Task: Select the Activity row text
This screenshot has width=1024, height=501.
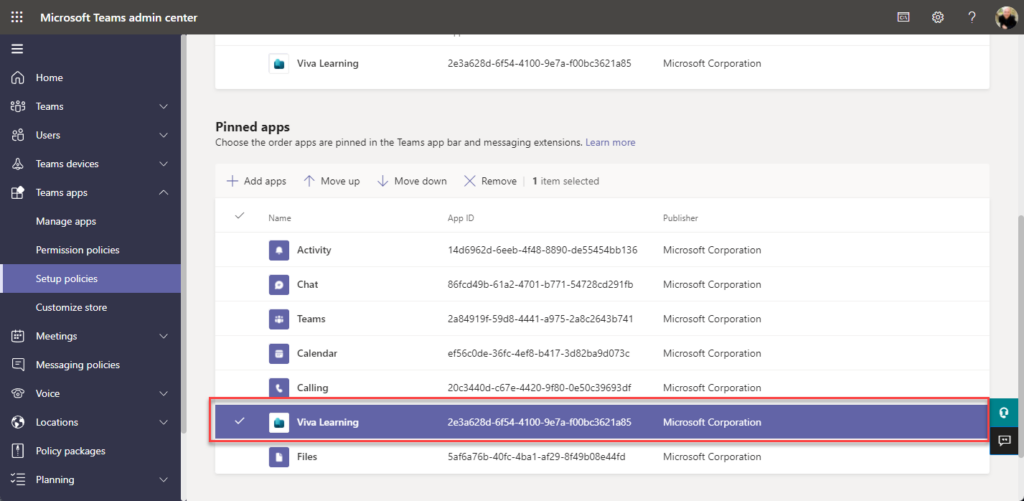Action: pyautogui.click(x=313, y=250)
